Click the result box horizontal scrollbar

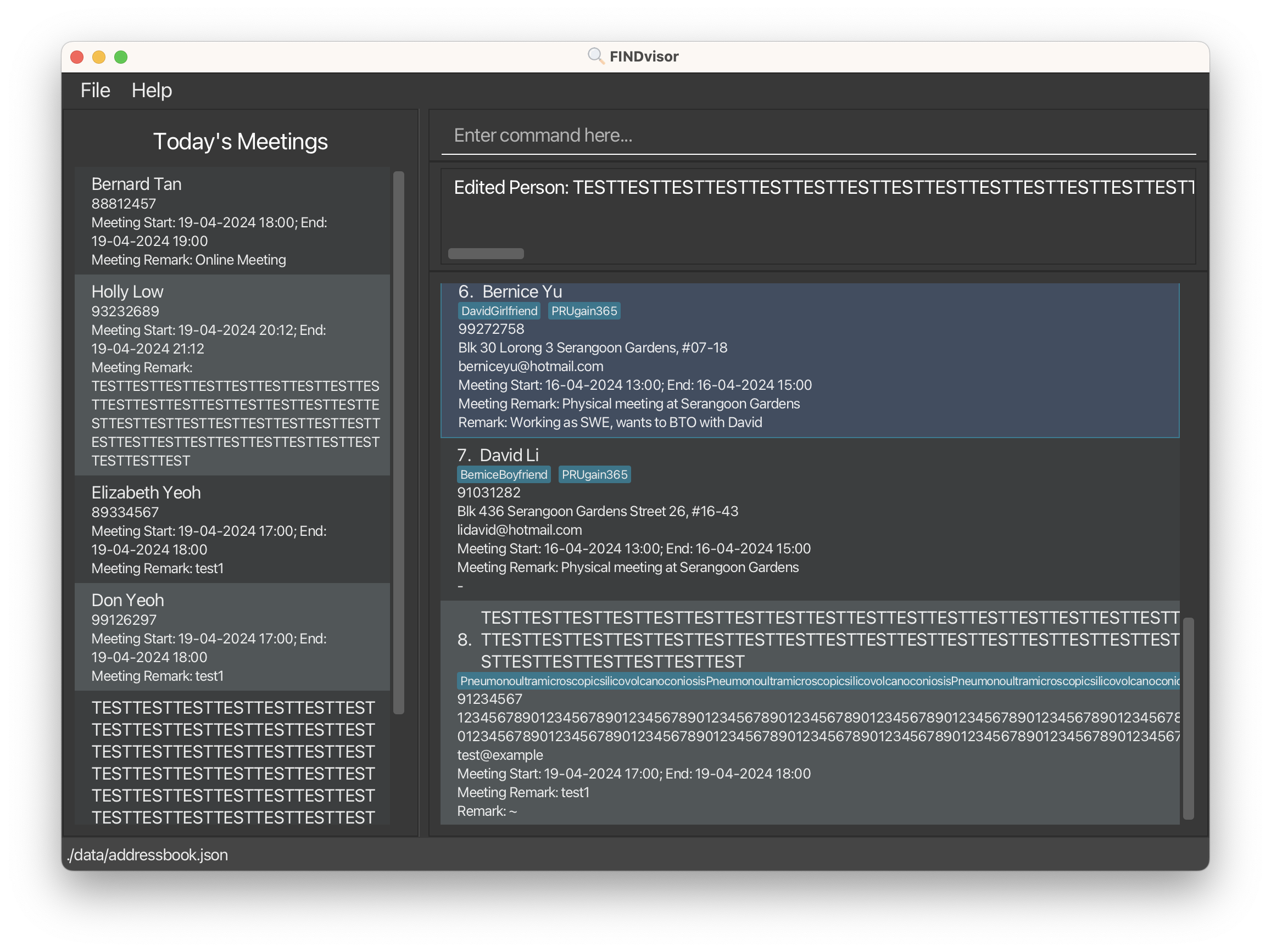[486, 253]
